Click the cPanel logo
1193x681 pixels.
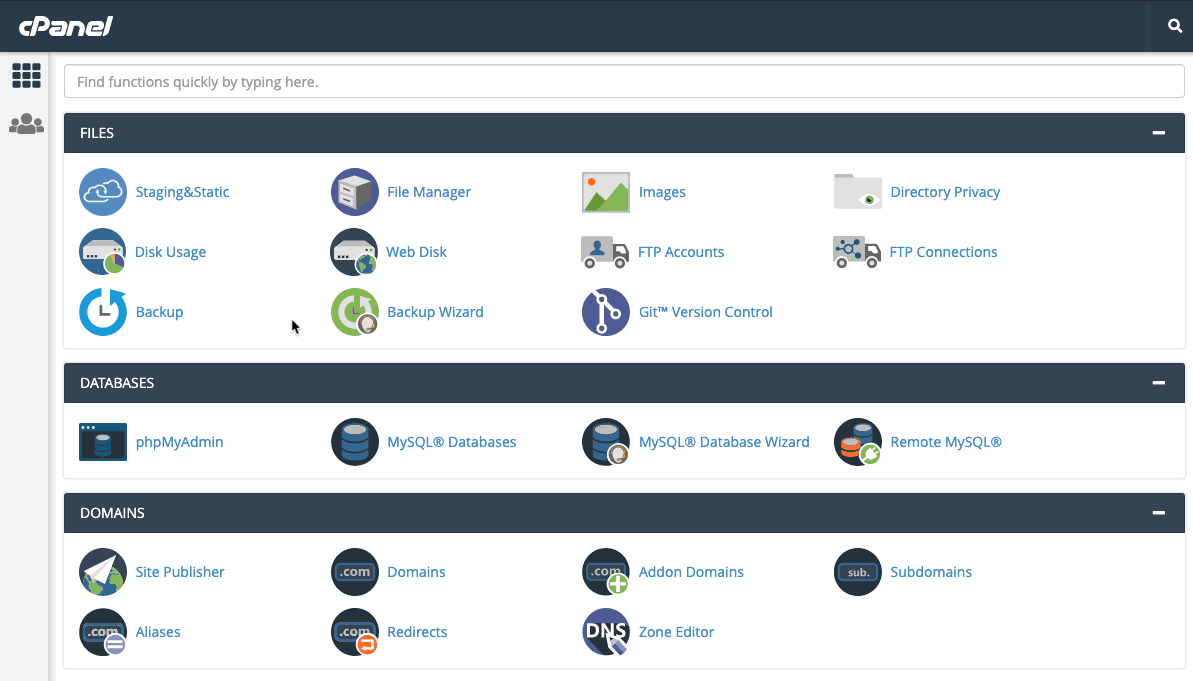click(x=66, y=27)
